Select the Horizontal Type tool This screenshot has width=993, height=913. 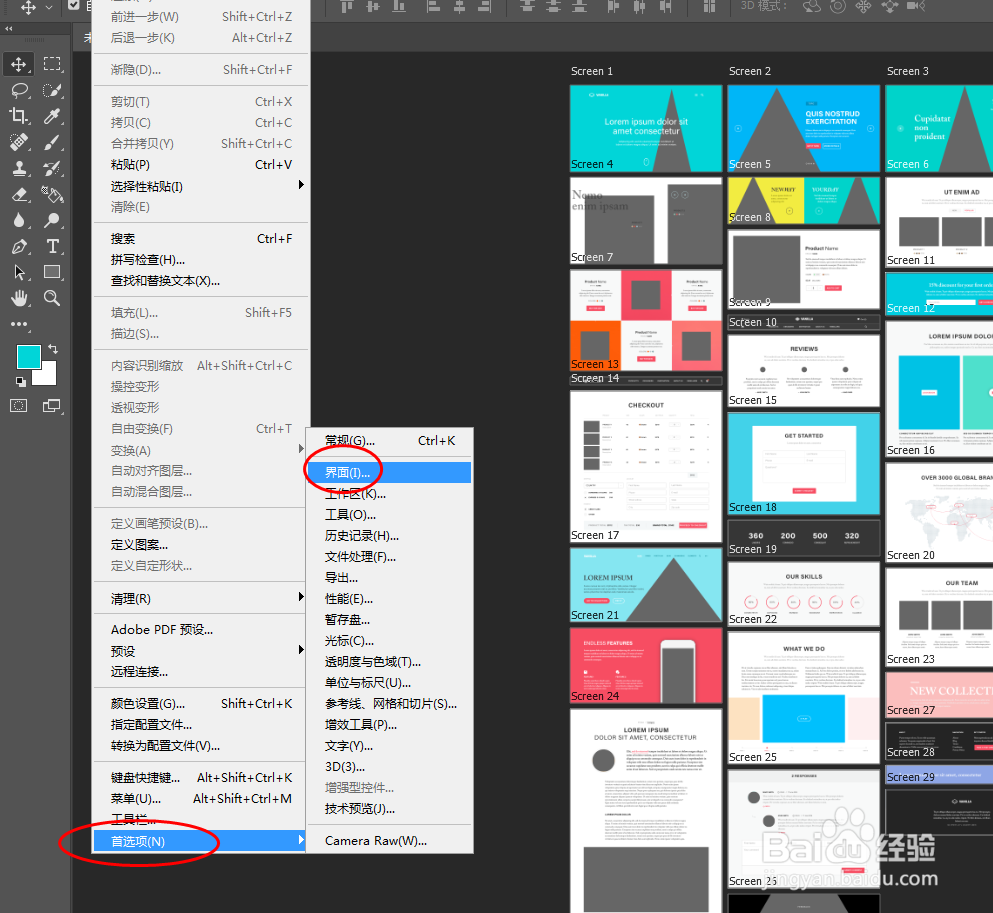[x=52, y=246]
